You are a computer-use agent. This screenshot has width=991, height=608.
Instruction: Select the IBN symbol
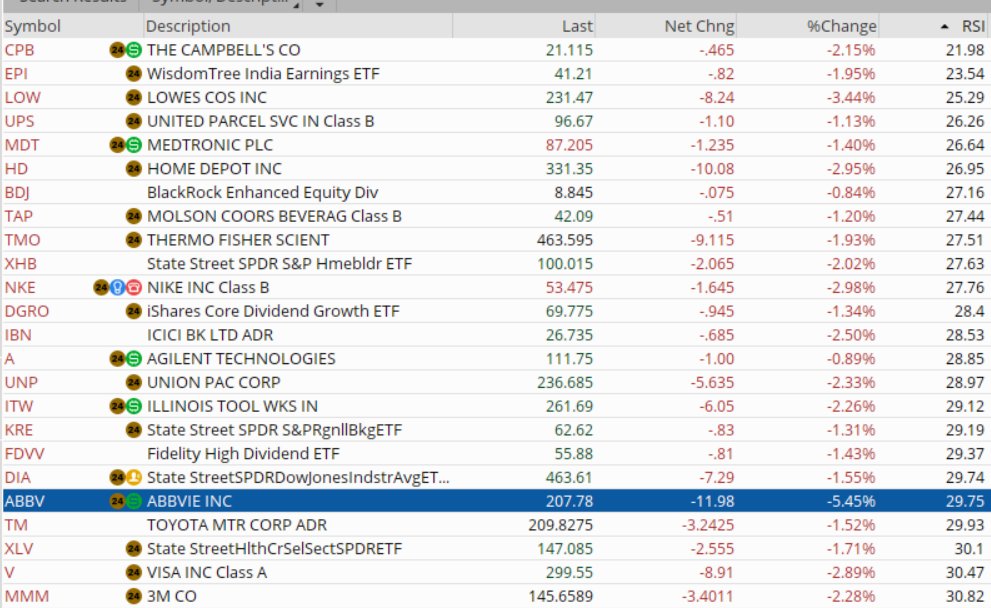click(x=18, y=335)
